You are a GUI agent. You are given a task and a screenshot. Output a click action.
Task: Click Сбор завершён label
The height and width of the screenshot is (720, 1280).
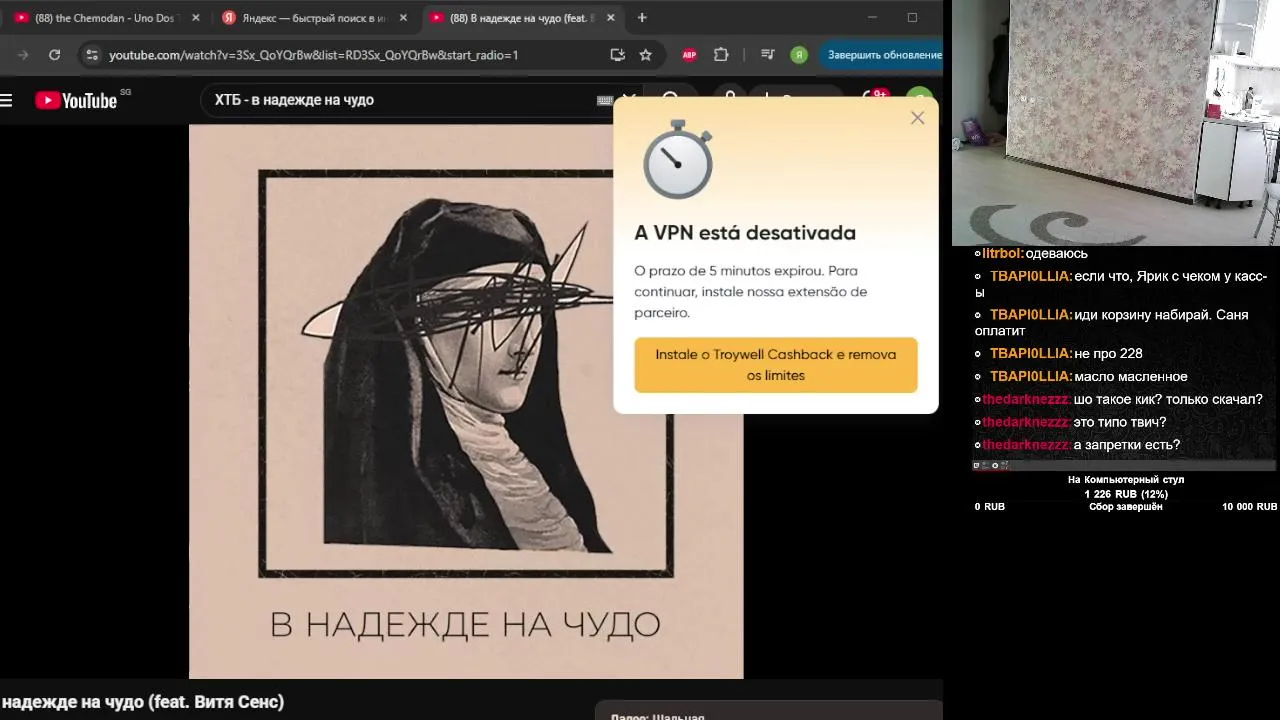[1126, 507]
